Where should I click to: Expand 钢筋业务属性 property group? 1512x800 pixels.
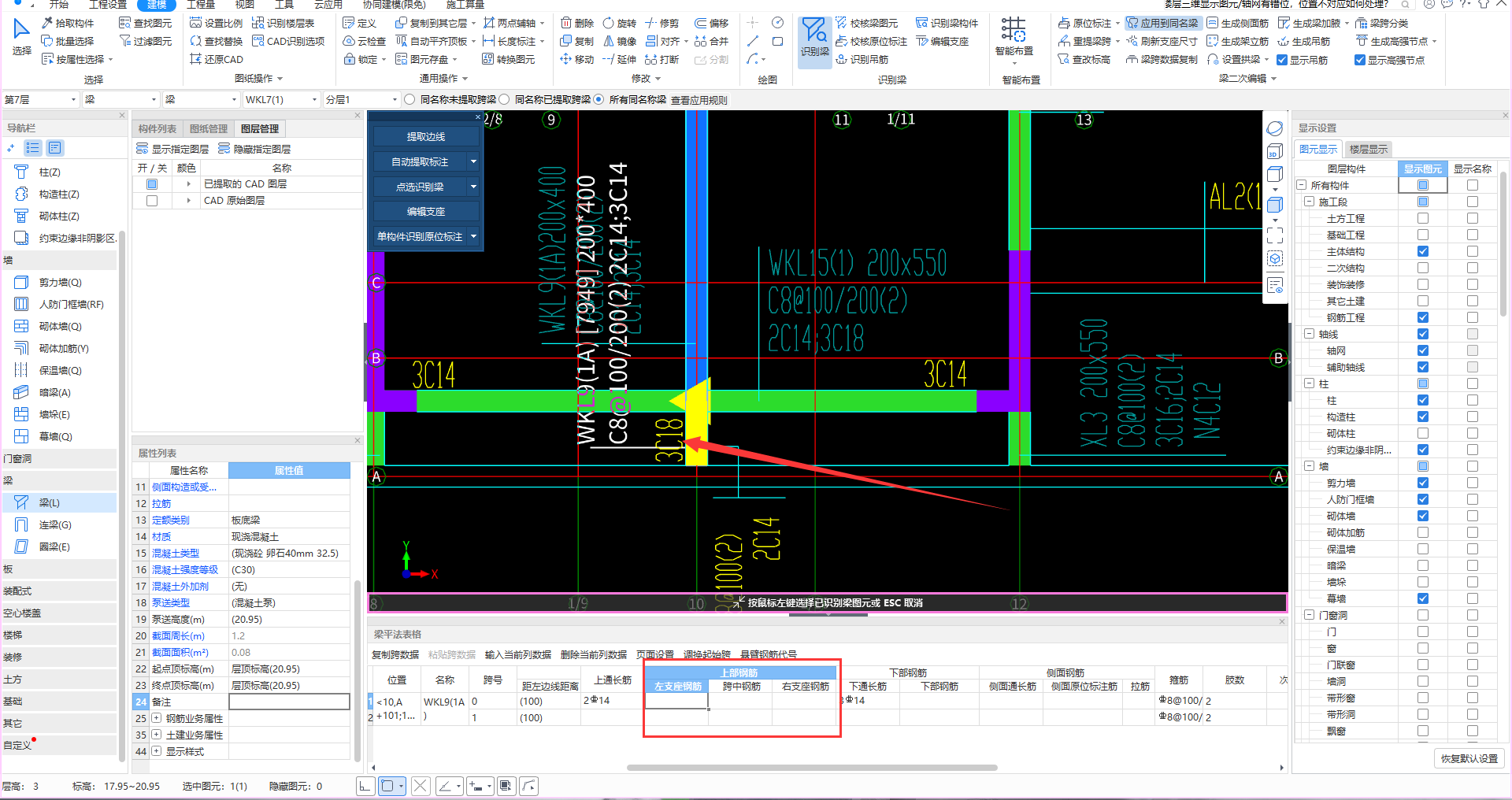156,718
